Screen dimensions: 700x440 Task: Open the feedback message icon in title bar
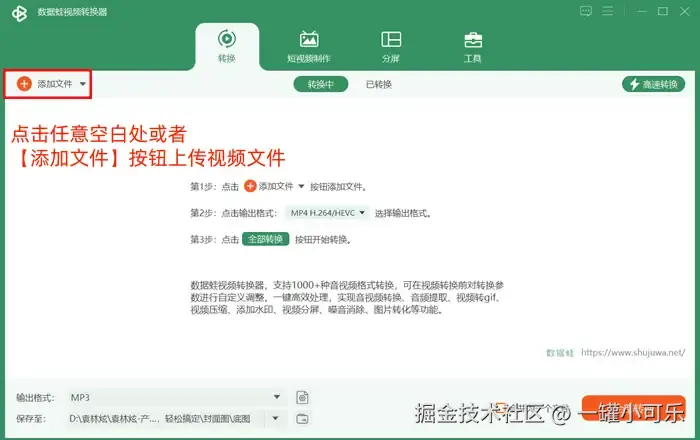(x=586, y=11)
